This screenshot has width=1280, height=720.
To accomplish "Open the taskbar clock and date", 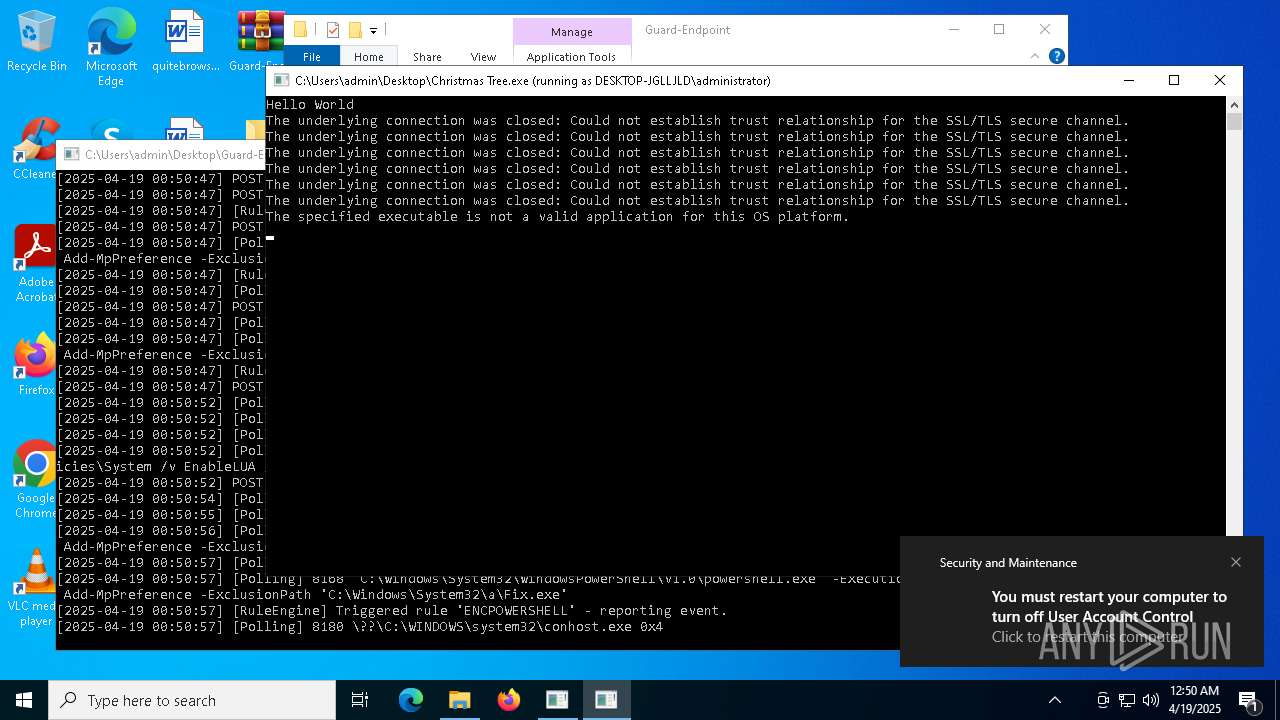I will pyautogui.click(x=1194, y=700).
